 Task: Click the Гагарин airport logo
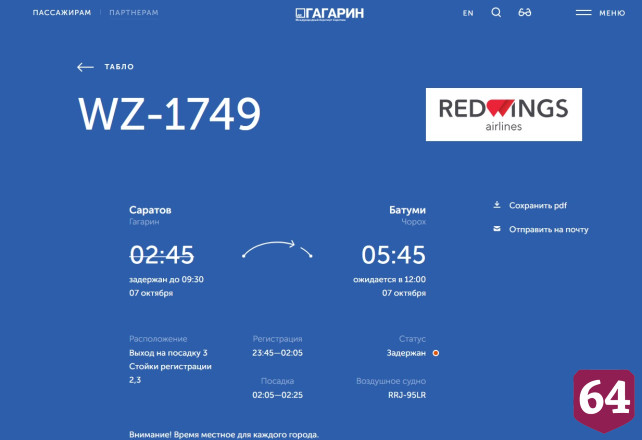click(330, 14)
